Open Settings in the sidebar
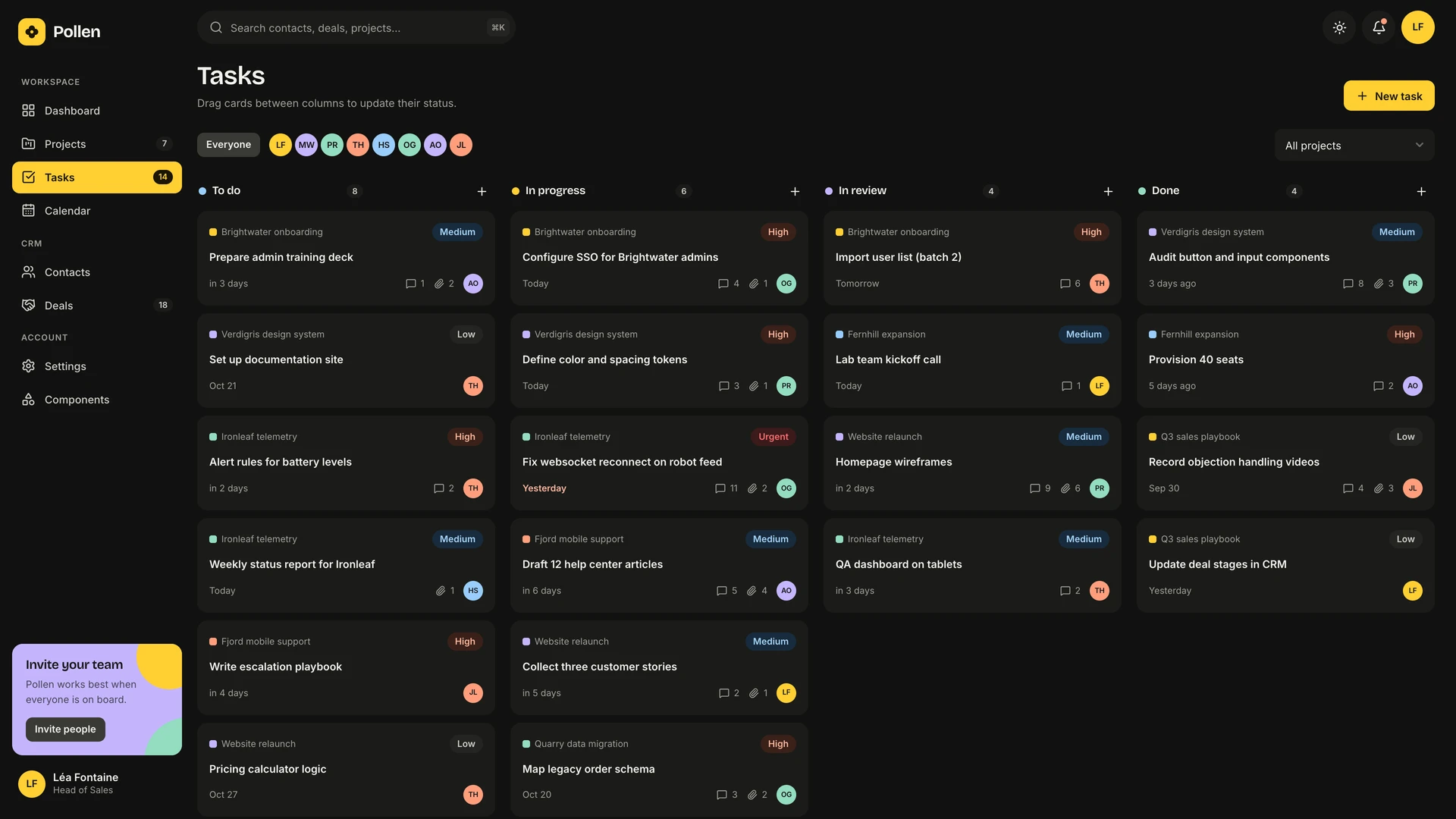 [97, 366]
